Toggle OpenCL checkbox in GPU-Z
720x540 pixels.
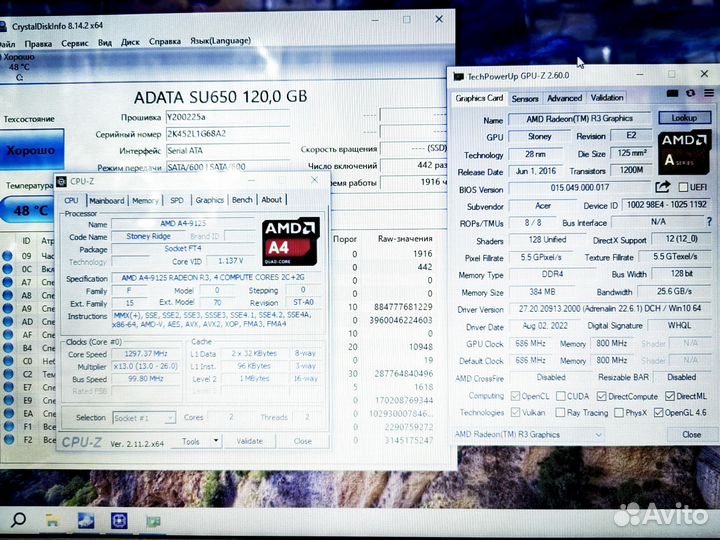point(515,396)
